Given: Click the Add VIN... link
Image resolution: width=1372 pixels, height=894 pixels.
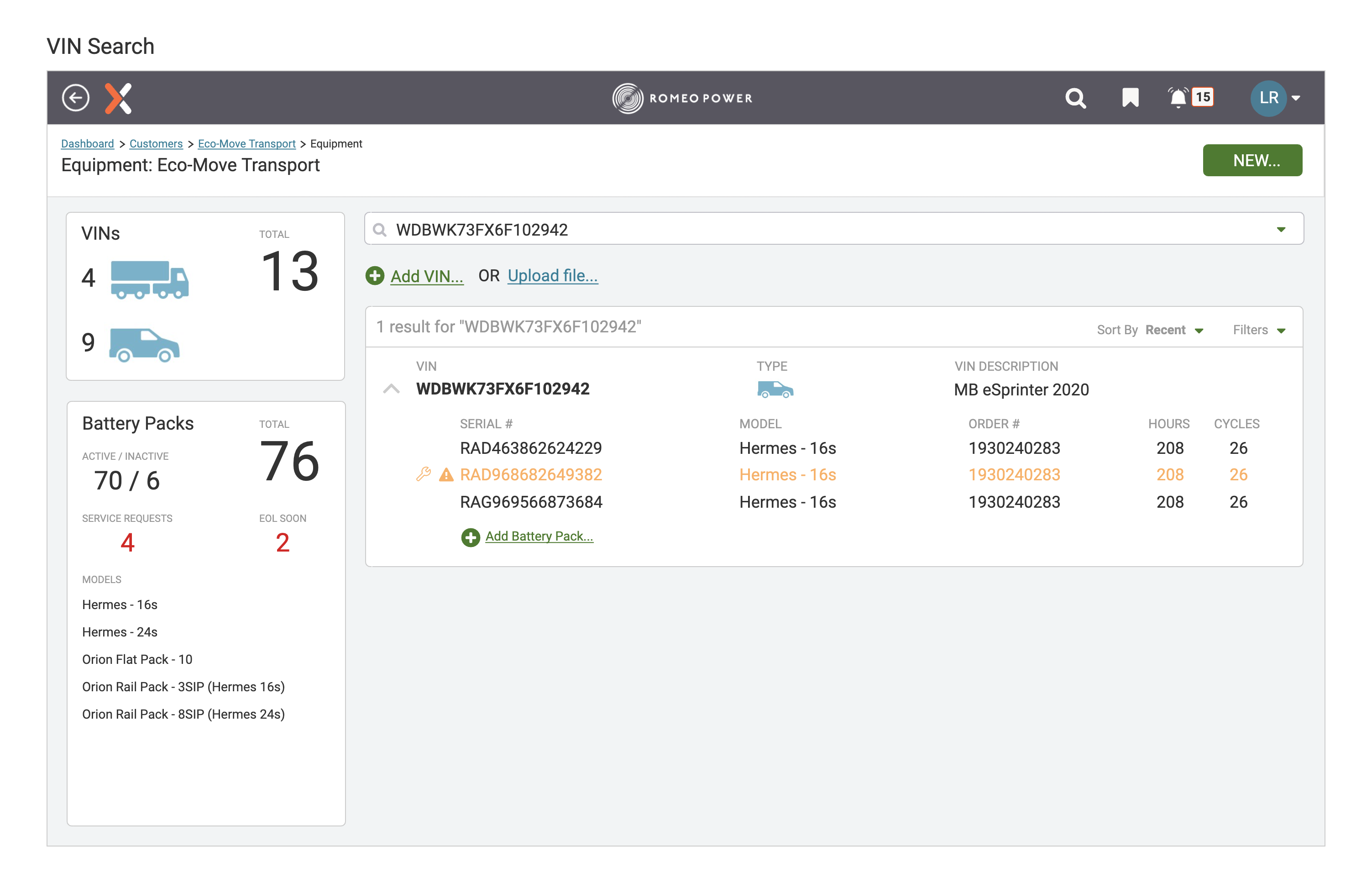Looking at the screenshot, I should coord(427,276).
